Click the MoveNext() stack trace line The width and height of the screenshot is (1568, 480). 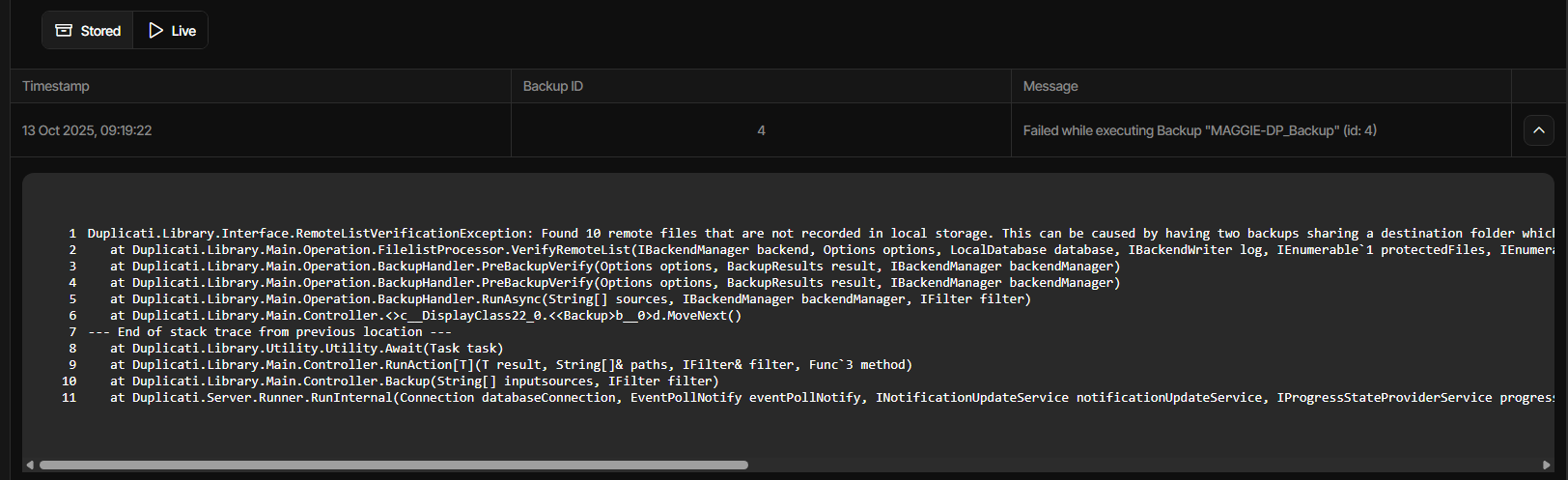(x=425, y=316)
